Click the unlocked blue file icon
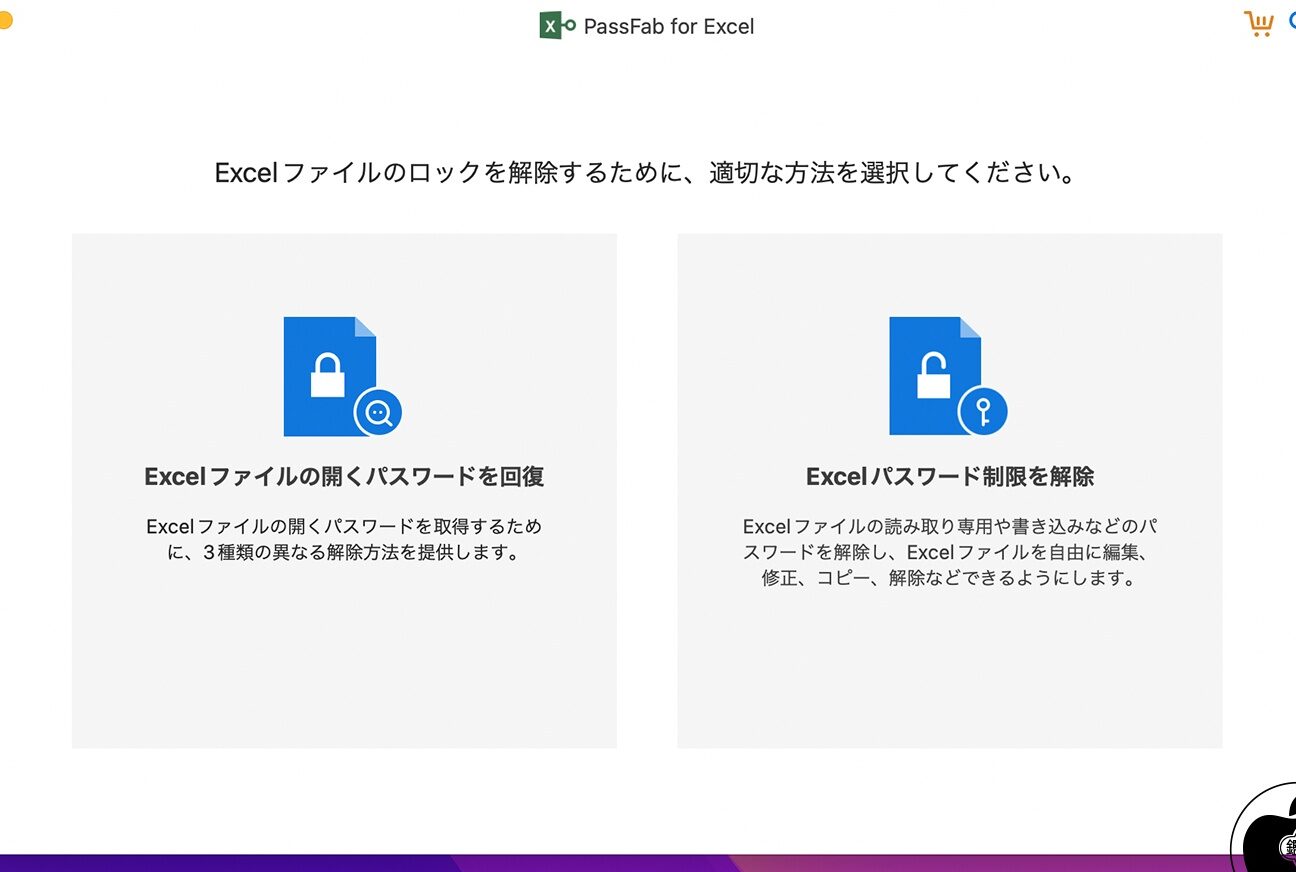Image resolution: width=1296 pixels, height=872 pixels. (935, 375)
